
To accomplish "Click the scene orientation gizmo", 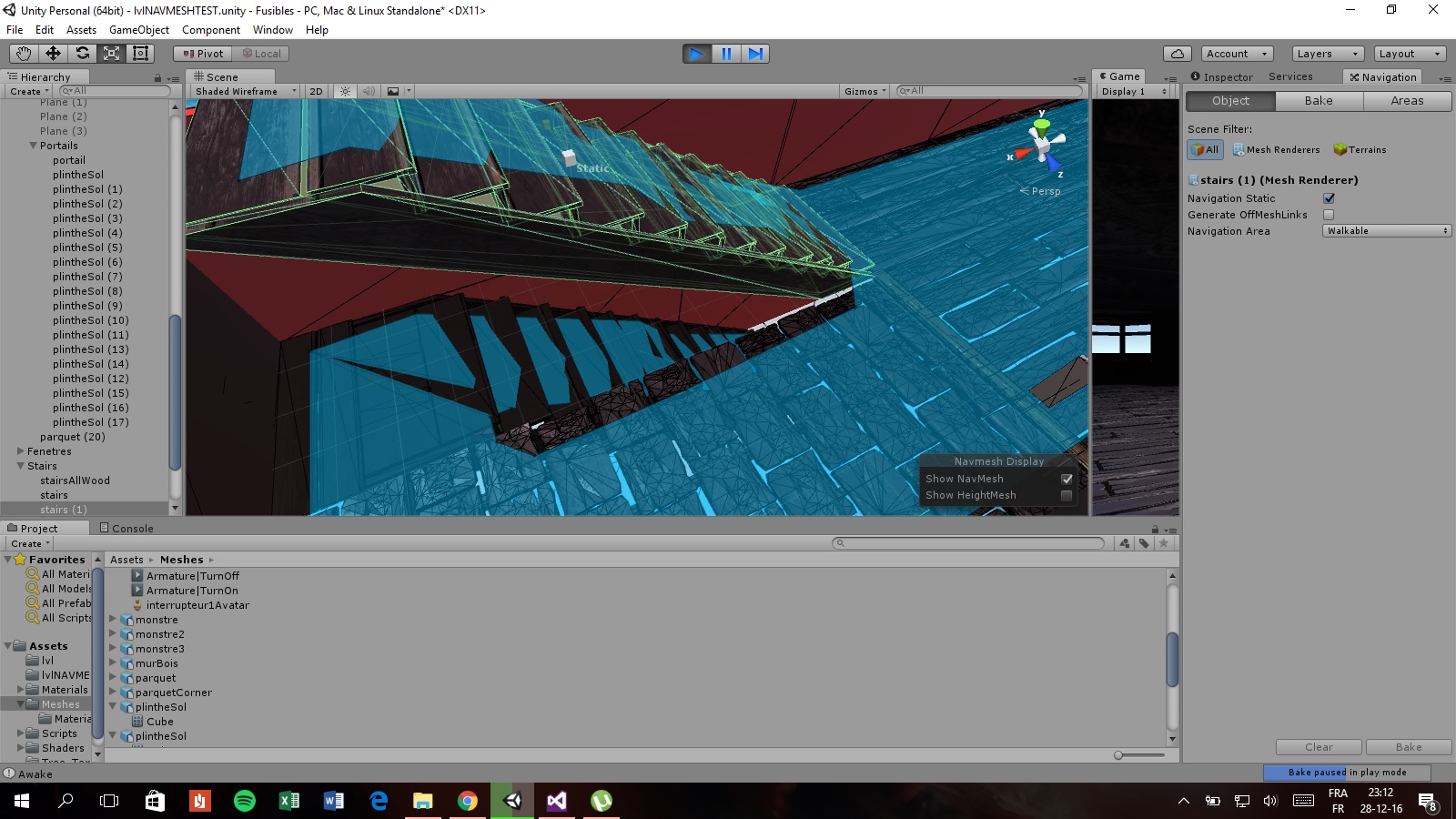I will pos(1042,146).
